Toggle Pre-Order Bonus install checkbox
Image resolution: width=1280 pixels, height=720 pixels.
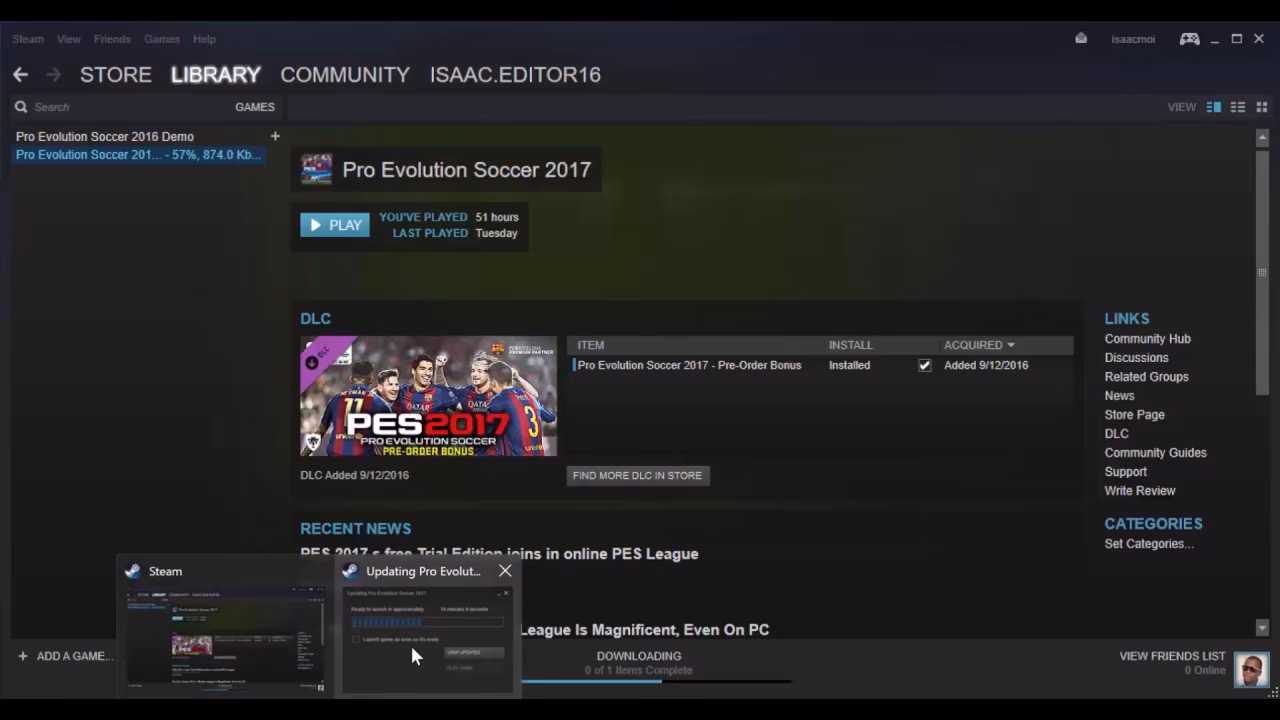[925, 365]
